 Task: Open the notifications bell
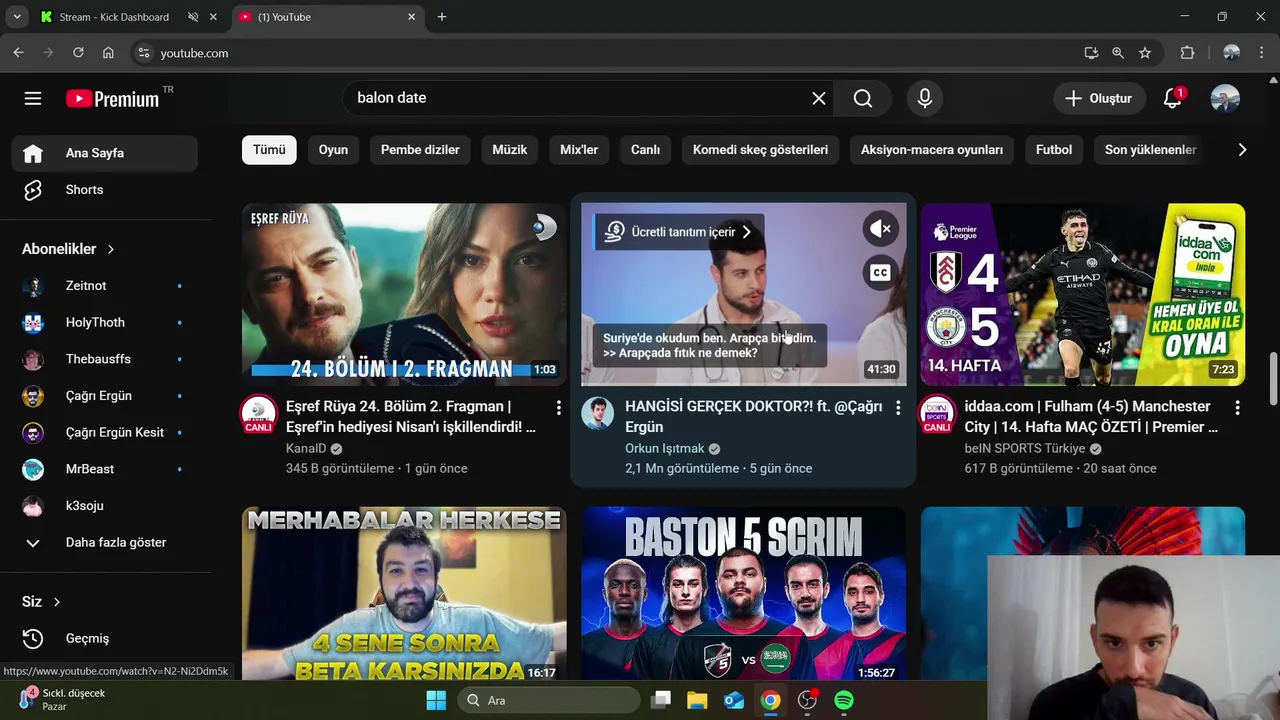click(1173, 98)
